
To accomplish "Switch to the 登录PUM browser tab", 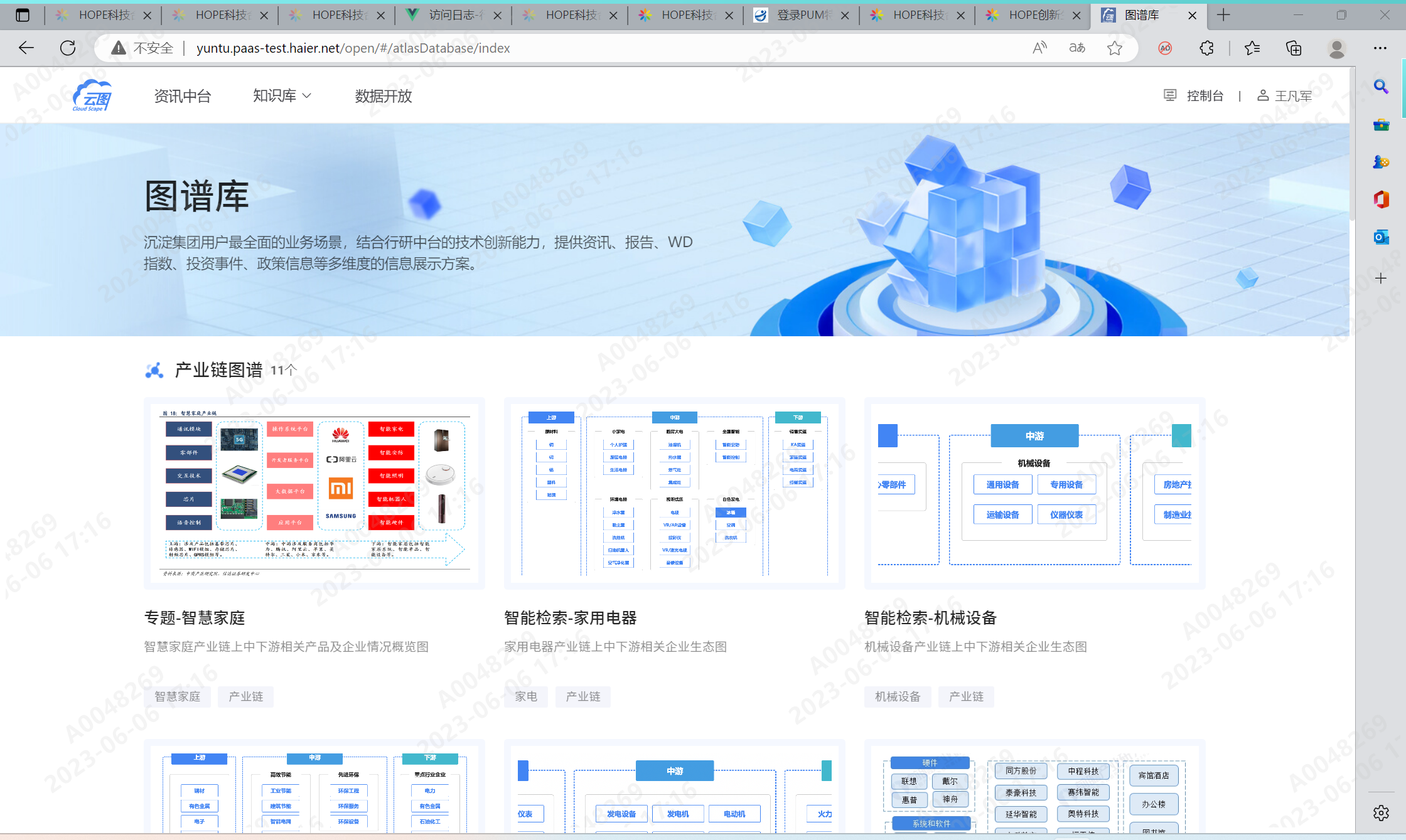I will pyautogui.click(x=801, y=15).
